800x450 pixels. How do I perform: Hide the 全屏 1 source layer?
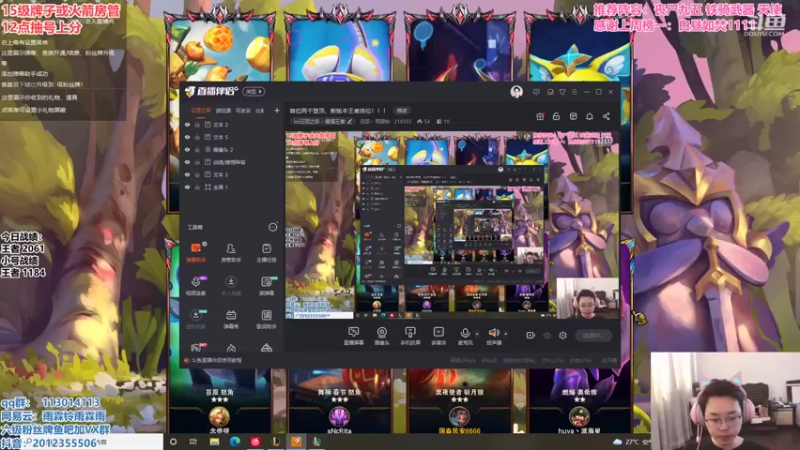(x=187, y=187)
